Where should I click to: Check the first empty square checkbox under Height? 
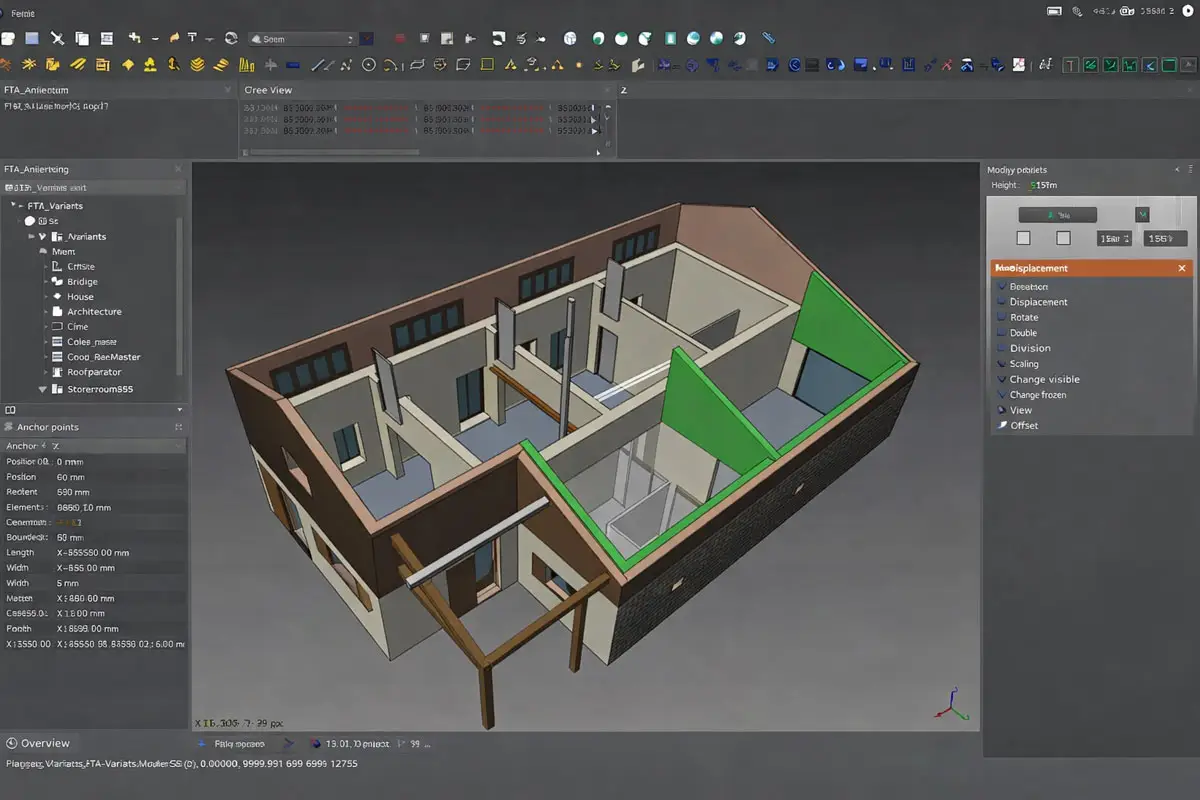pos(1023,238)
